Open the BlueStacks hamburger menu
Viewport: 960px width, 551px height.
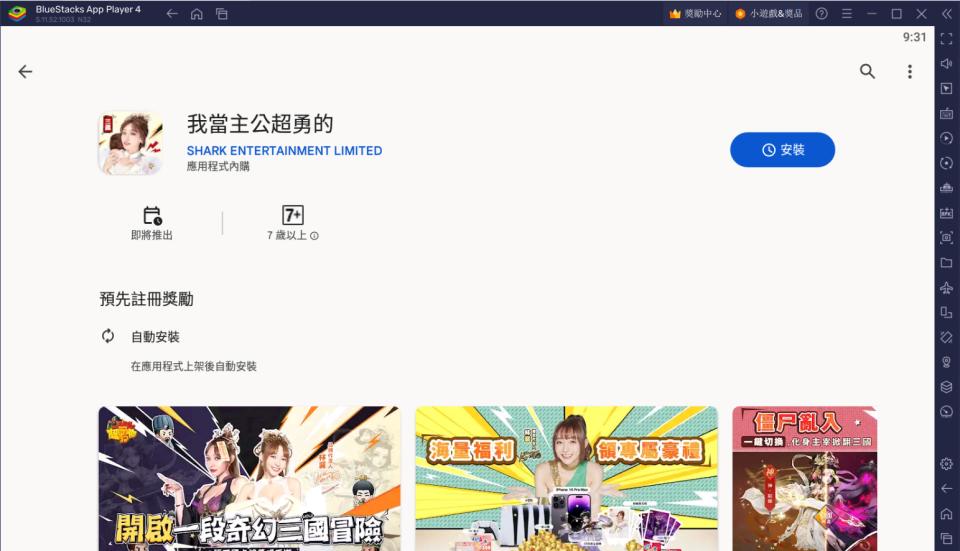[847, 13]
